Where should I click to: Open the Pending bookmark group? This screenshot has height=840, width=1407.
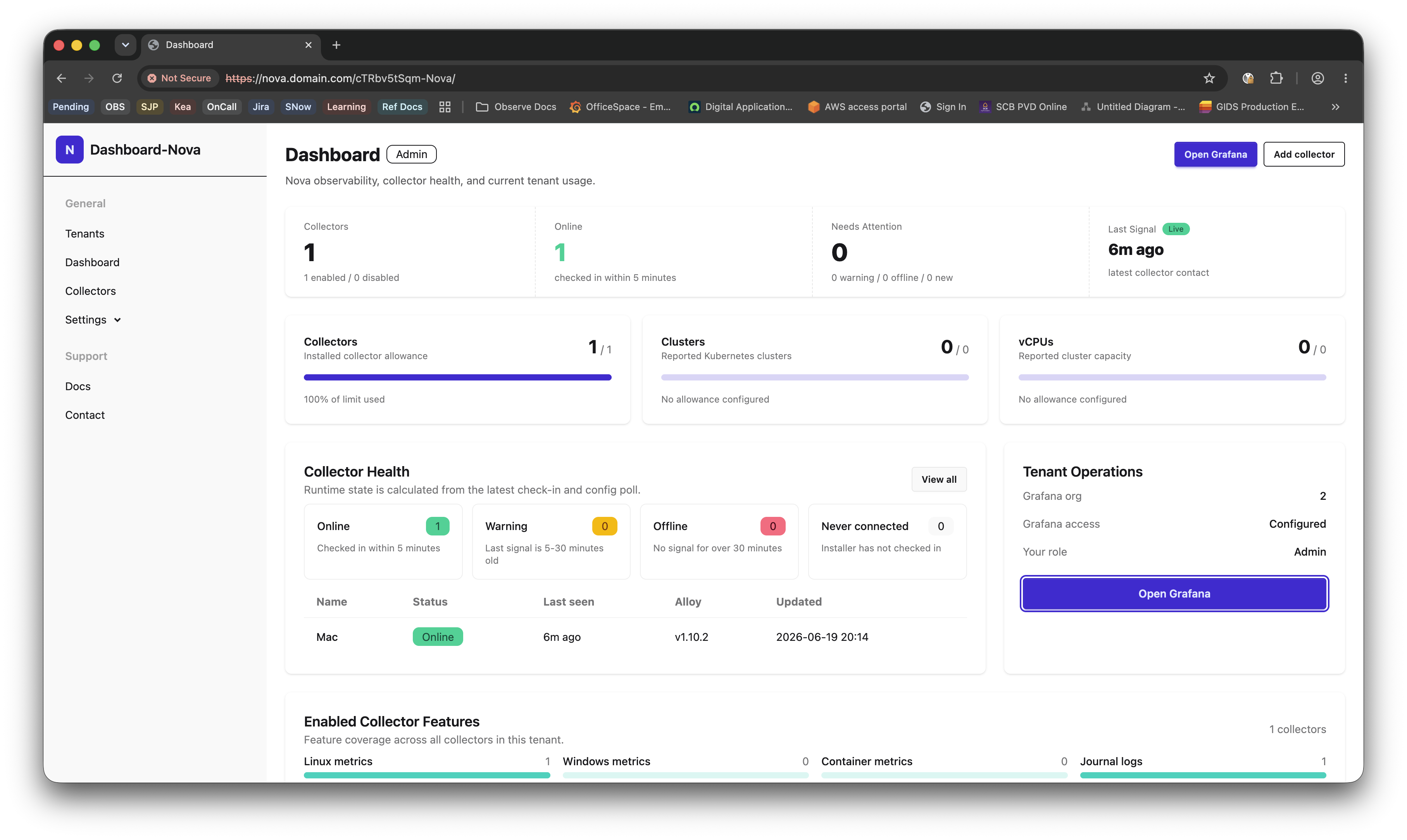pos(71,107)
